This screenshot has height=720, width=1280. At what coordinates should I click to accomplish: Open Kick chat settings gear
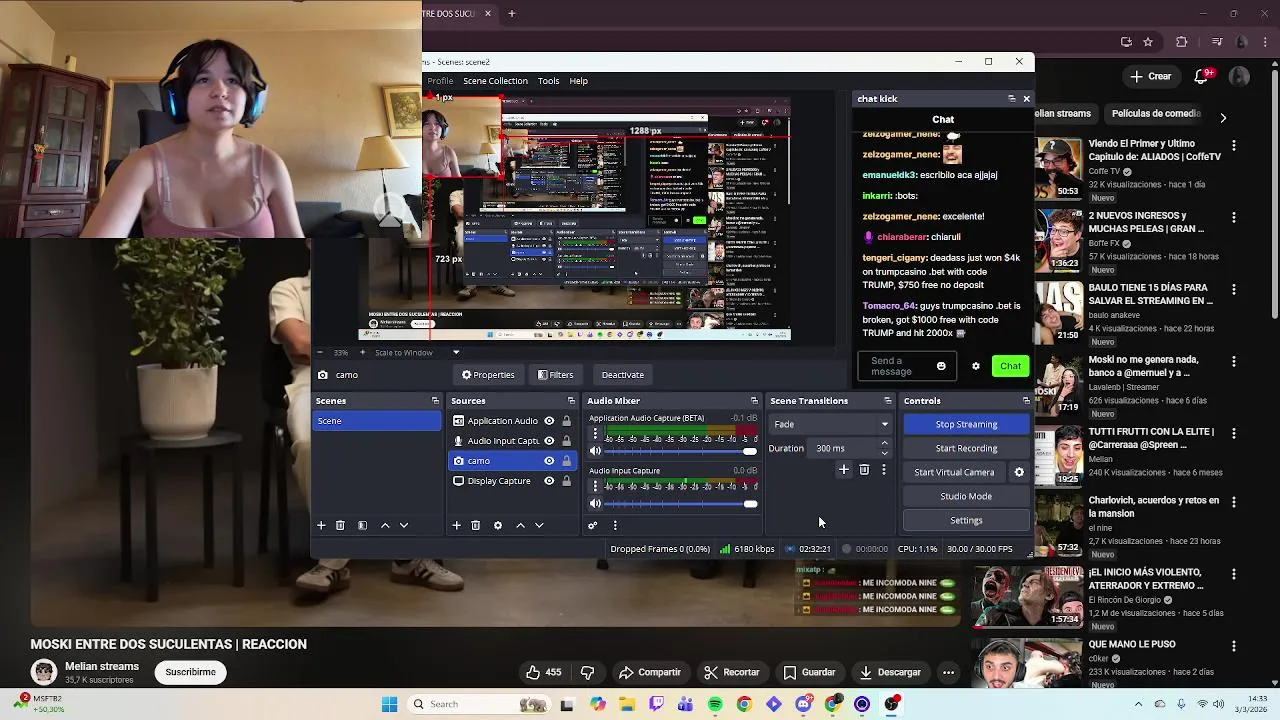click(x=976, y=366)
